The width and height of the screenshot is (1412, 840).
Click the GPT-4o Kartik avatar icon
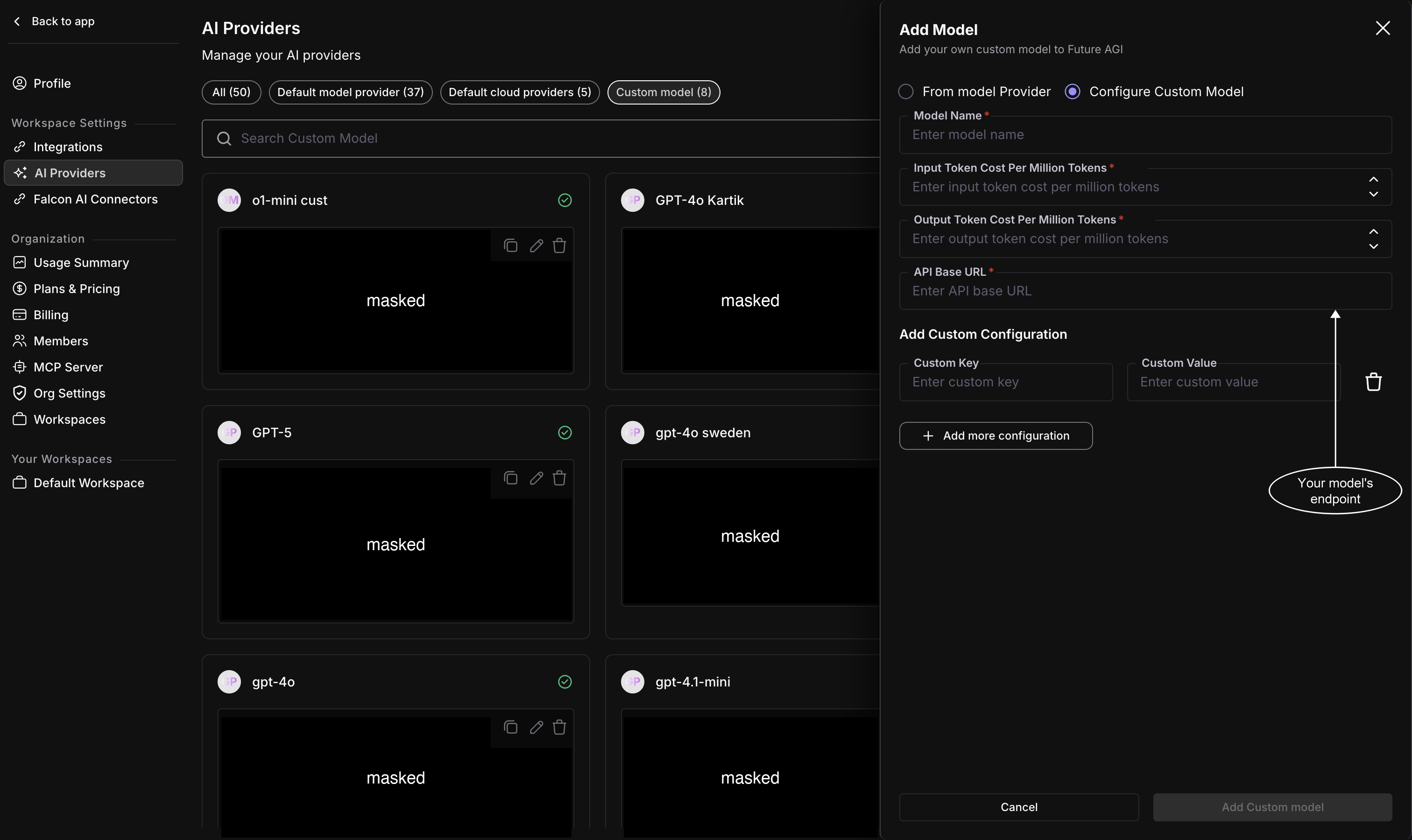[x=632, y=200]
